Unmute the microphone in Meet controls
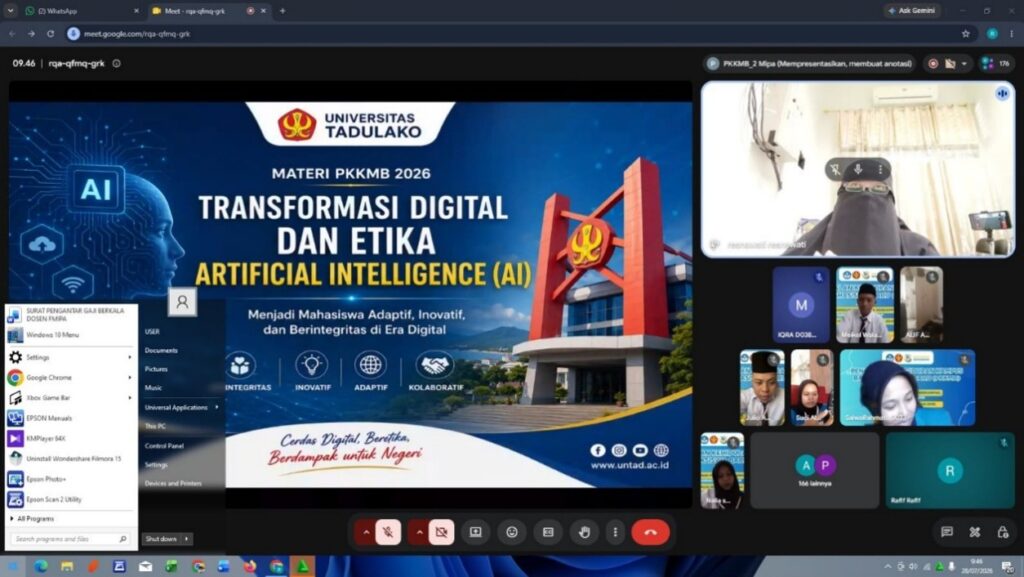 (x=388, y=532)
